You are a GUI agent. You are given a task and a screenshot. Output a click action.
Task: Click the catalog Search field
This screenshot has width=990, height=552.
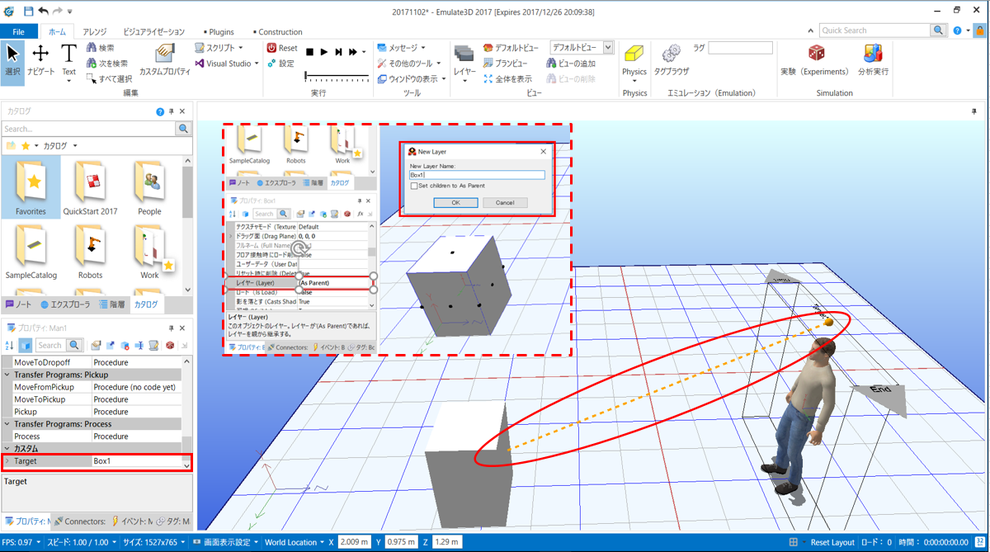tap(88, 129)
